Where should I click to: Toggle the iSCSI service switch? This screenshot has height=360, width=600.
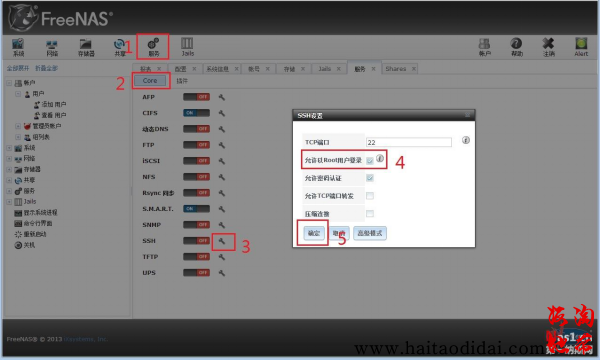(196, 161)
